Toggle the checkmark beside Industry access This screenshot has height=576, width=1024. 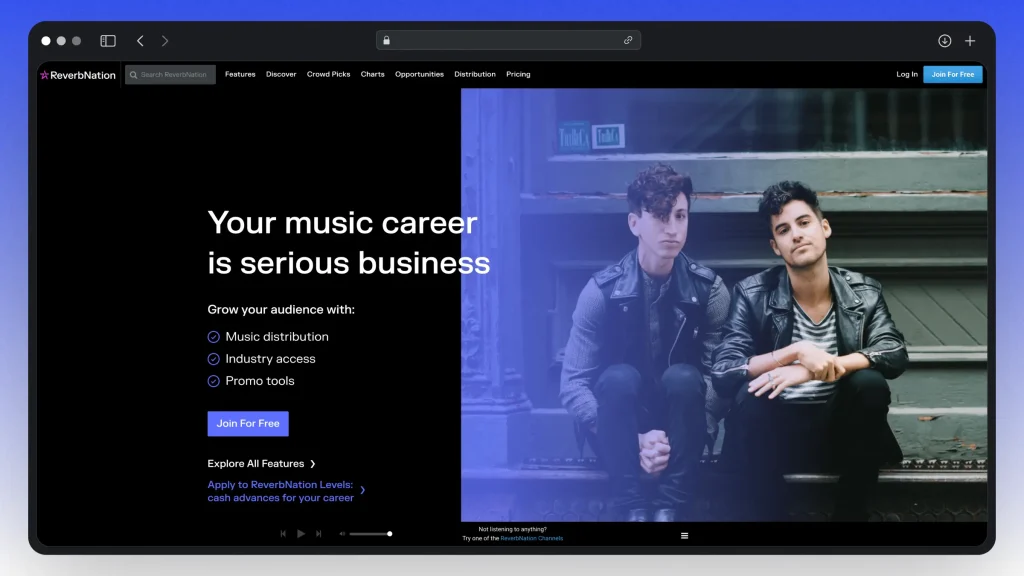point(213,358)
